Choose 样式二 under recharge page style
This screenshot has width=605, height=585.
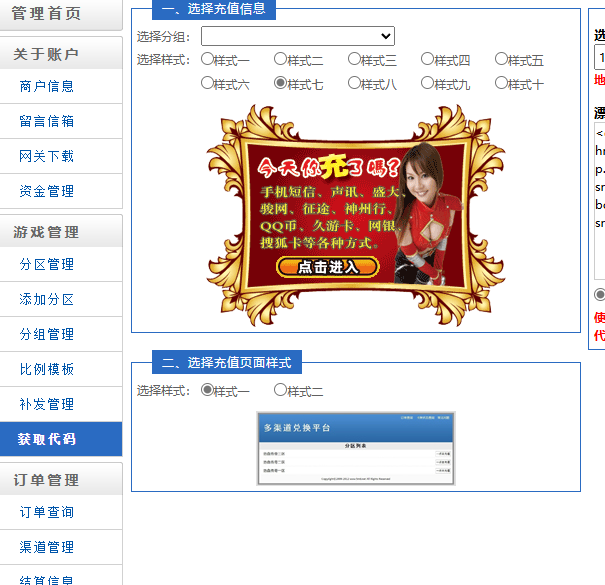pyautogui.click(x=281, y=390)
